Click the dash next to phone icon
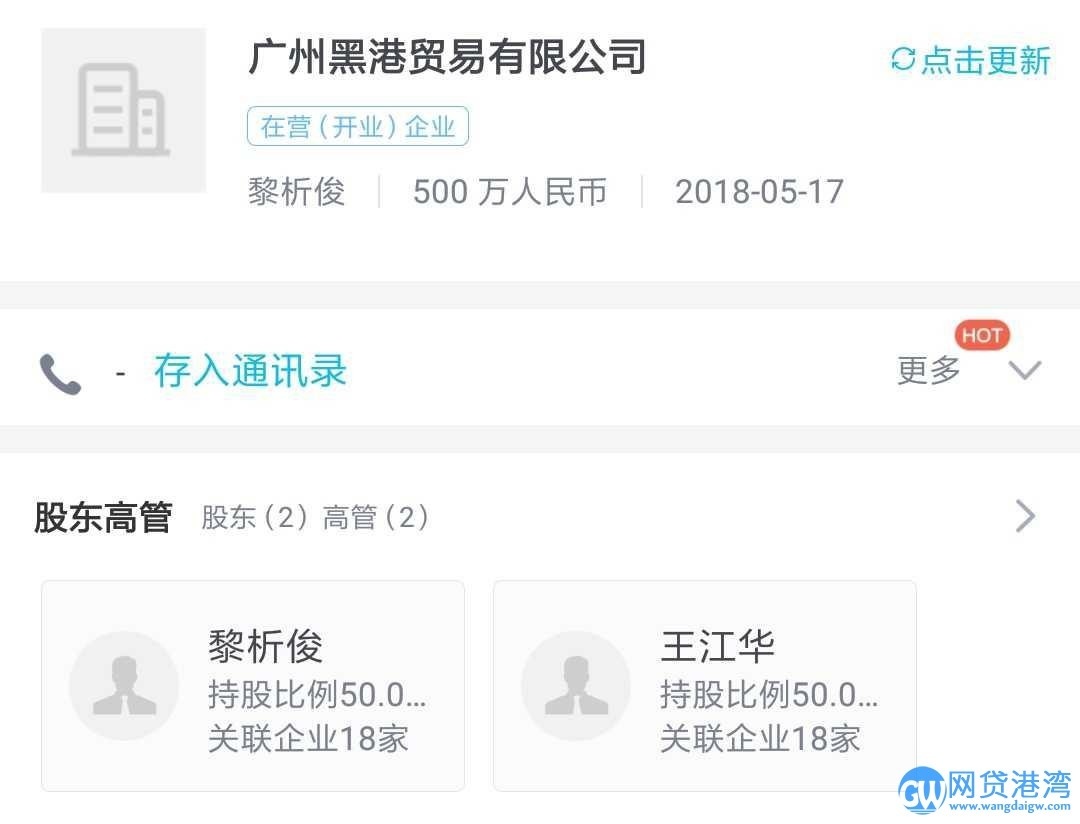 click(x=119, y=370)
